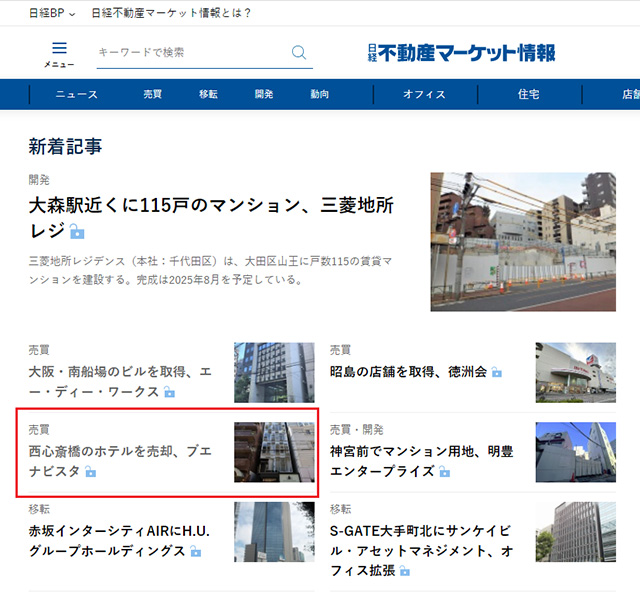Screen dimensions: 640x600
Task: Open 神宮前でマンション用地 article
Action: (422, 461)
